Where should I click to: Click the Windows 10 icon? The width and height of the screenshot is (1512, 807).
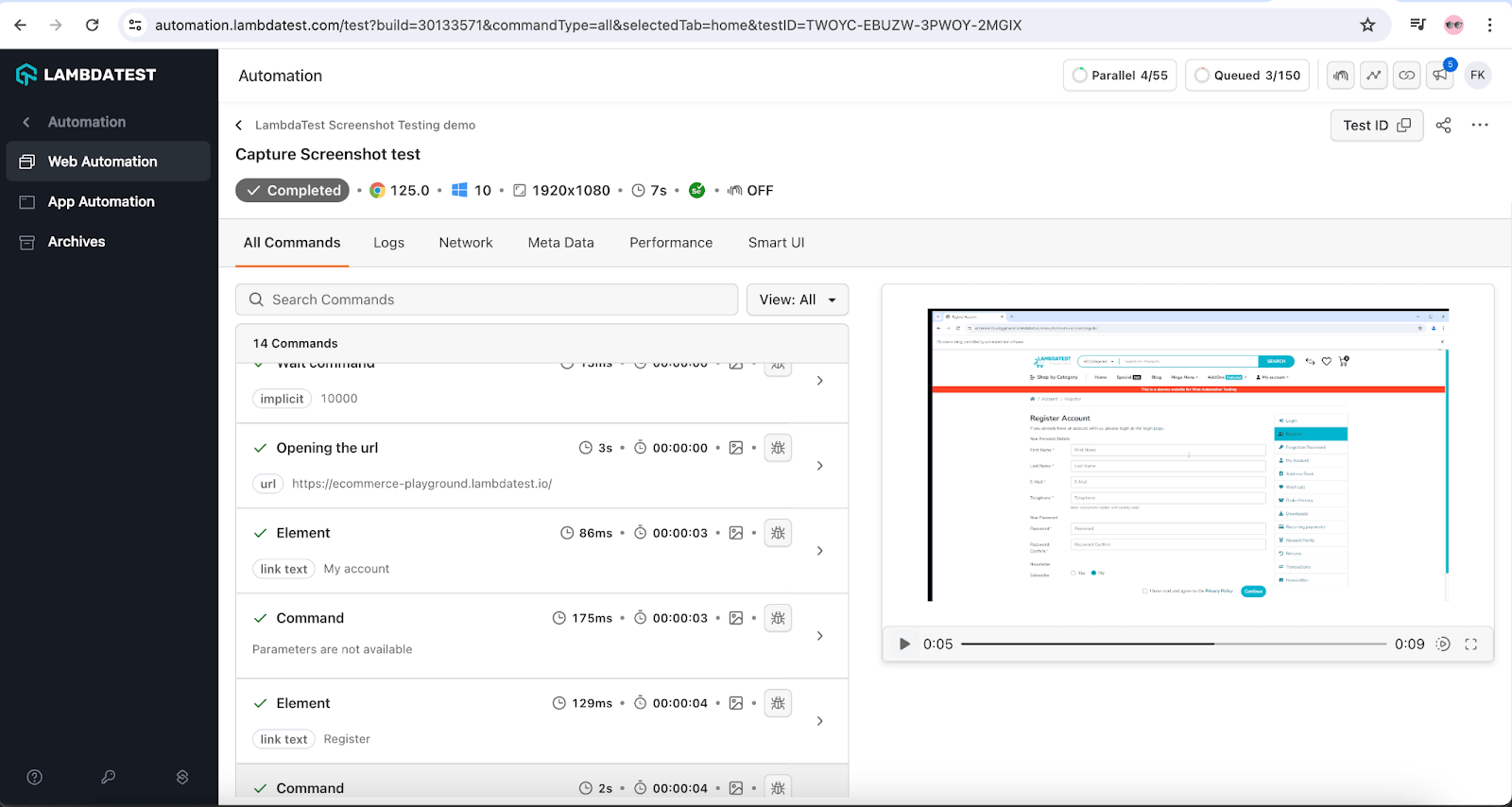click(x=459, y=190)
